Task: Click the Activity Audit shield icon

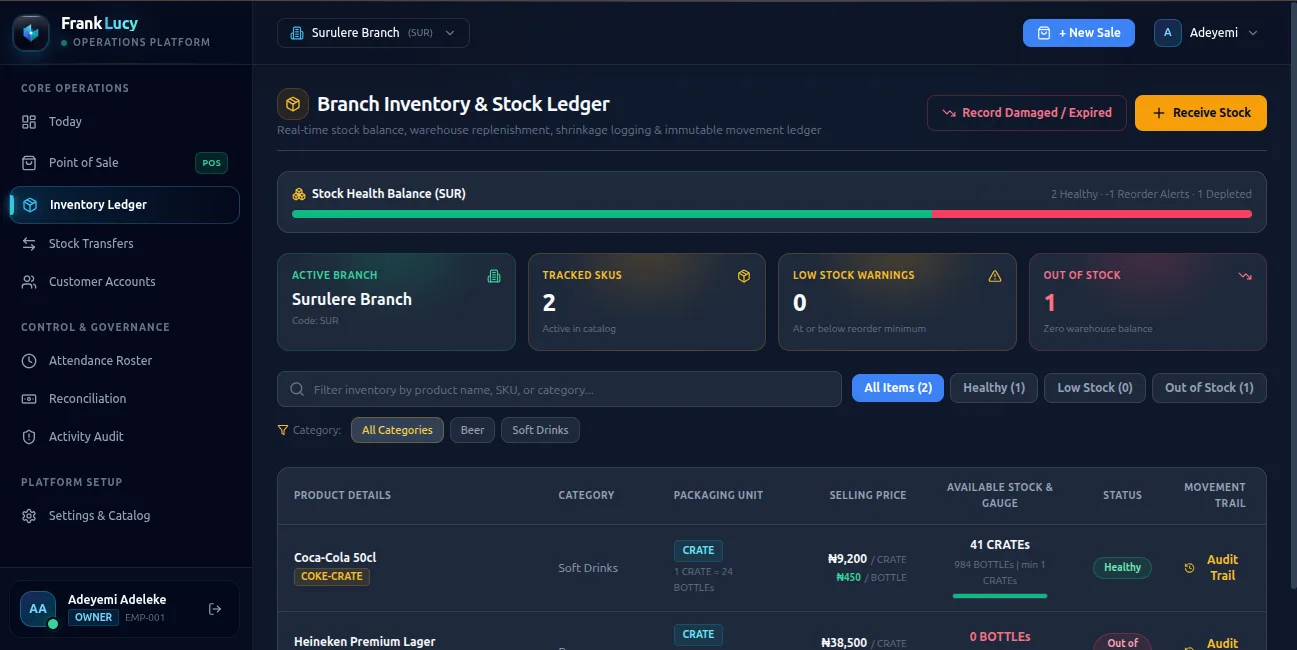Action: click(x=29, y=437)
